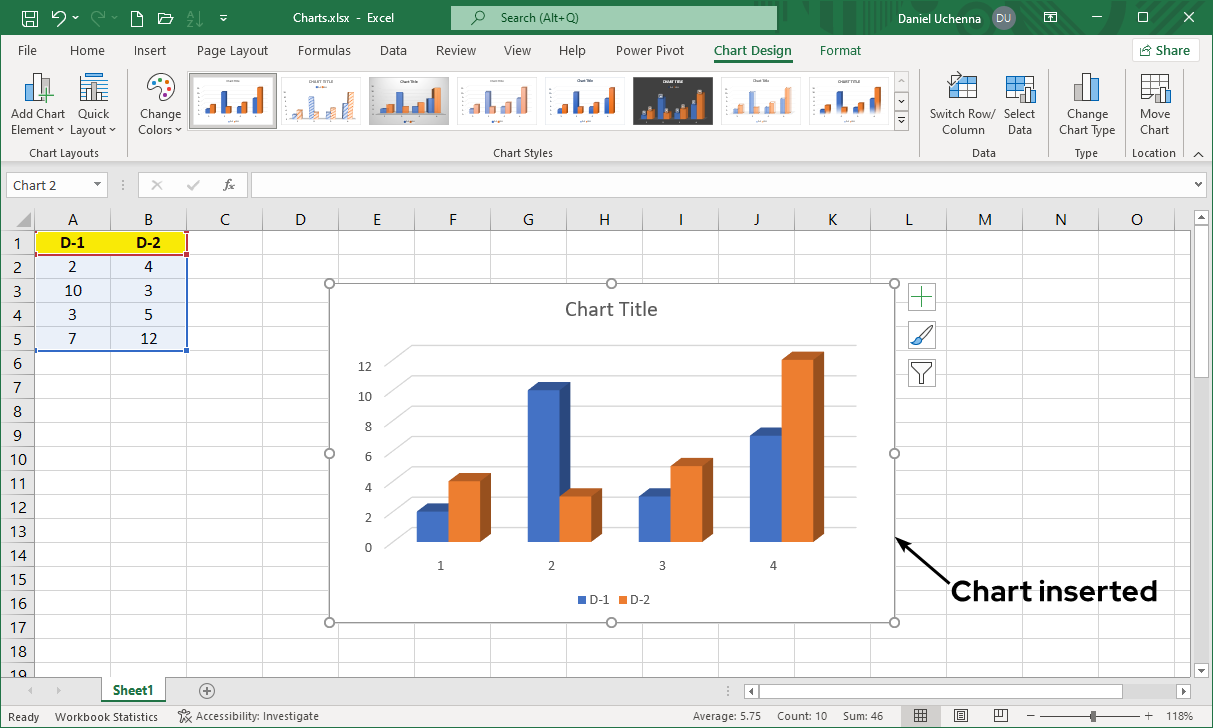Add a new sheet with the plus button
1213x728 pixels.
tap(206, 690)
